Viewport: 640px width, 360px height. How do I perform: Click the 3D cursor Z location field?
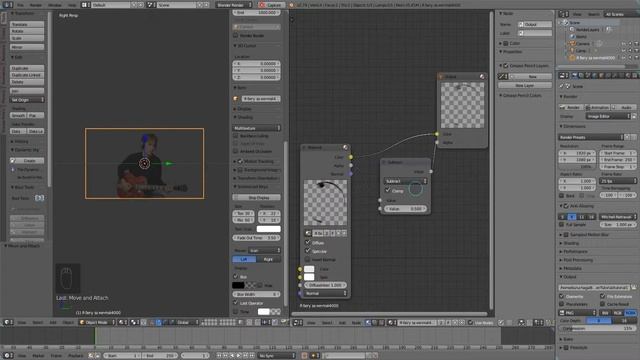point(257,77)
